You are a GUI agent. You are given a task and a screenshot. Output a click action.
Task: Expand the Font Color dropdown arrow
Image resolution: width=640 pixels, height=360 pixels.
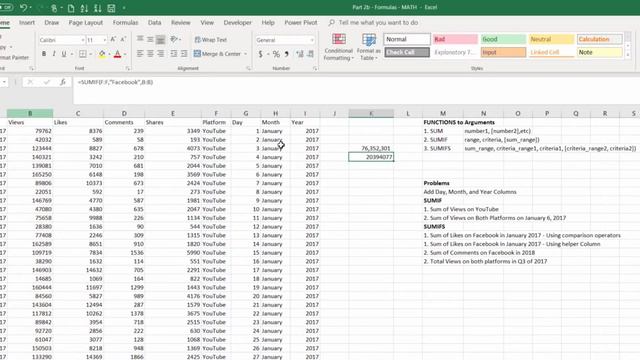point(124,53)
